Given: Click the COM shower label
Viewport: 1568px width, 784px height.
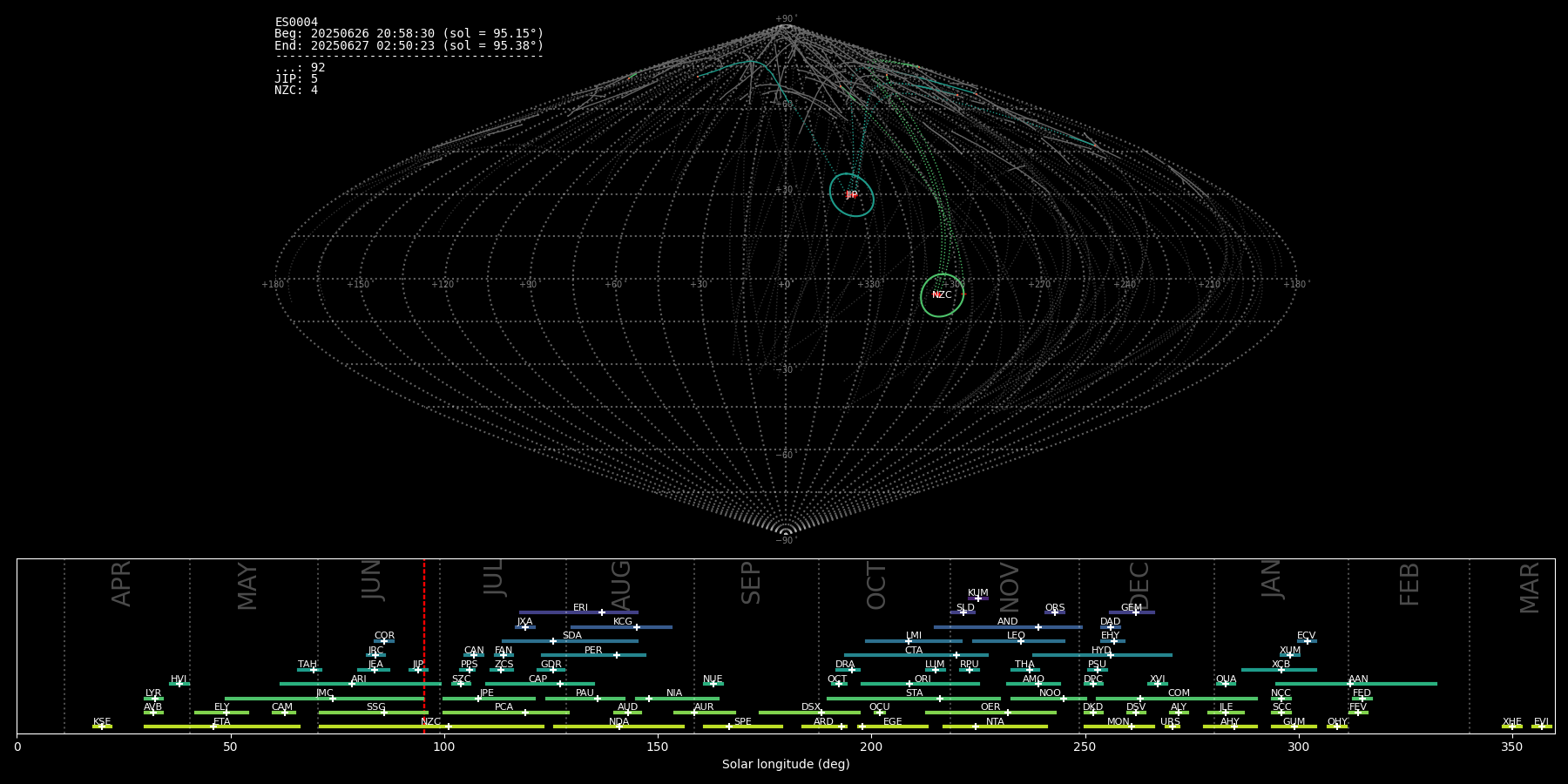Looking at the screenshot, I should point(1179,693).
